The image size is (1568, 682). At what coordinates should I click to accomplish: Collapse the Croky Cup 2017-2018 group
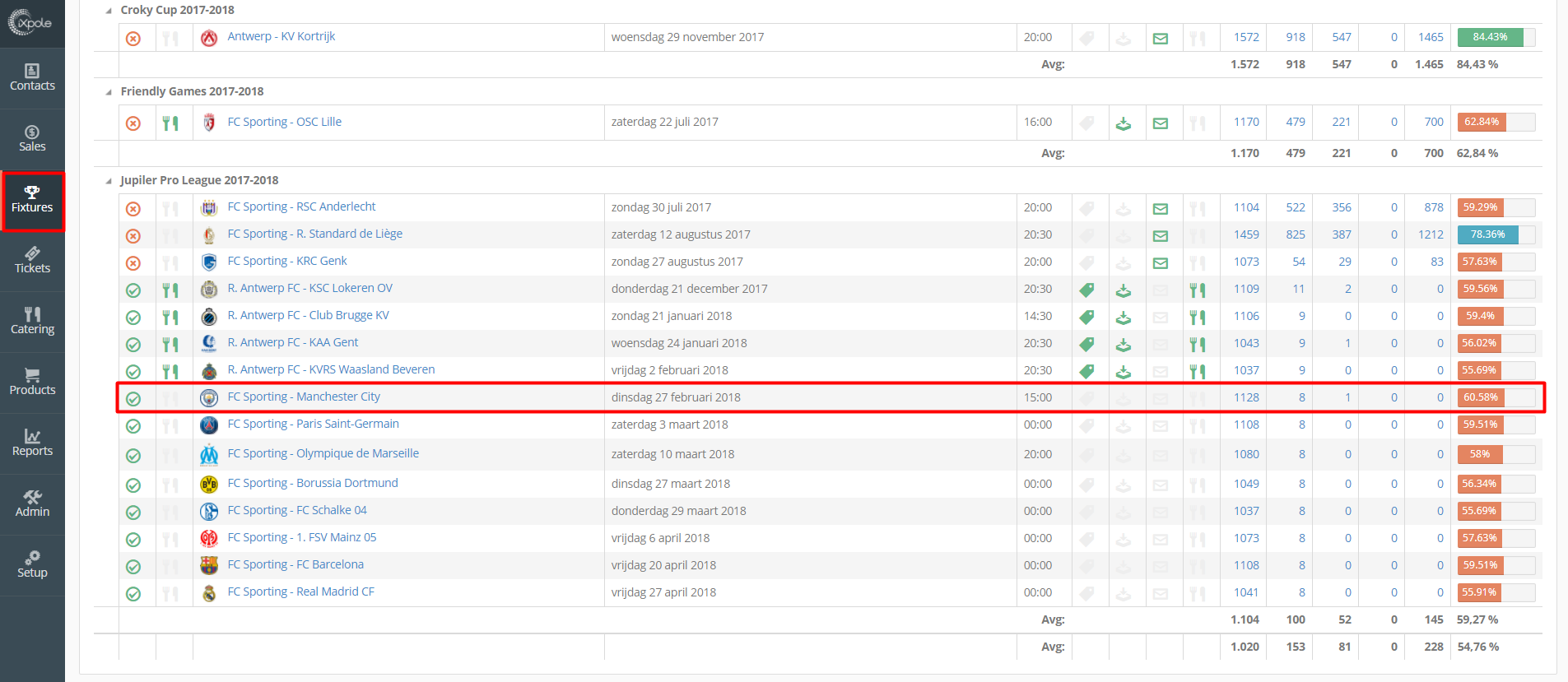pyautogui.click(x=109, y=11)
